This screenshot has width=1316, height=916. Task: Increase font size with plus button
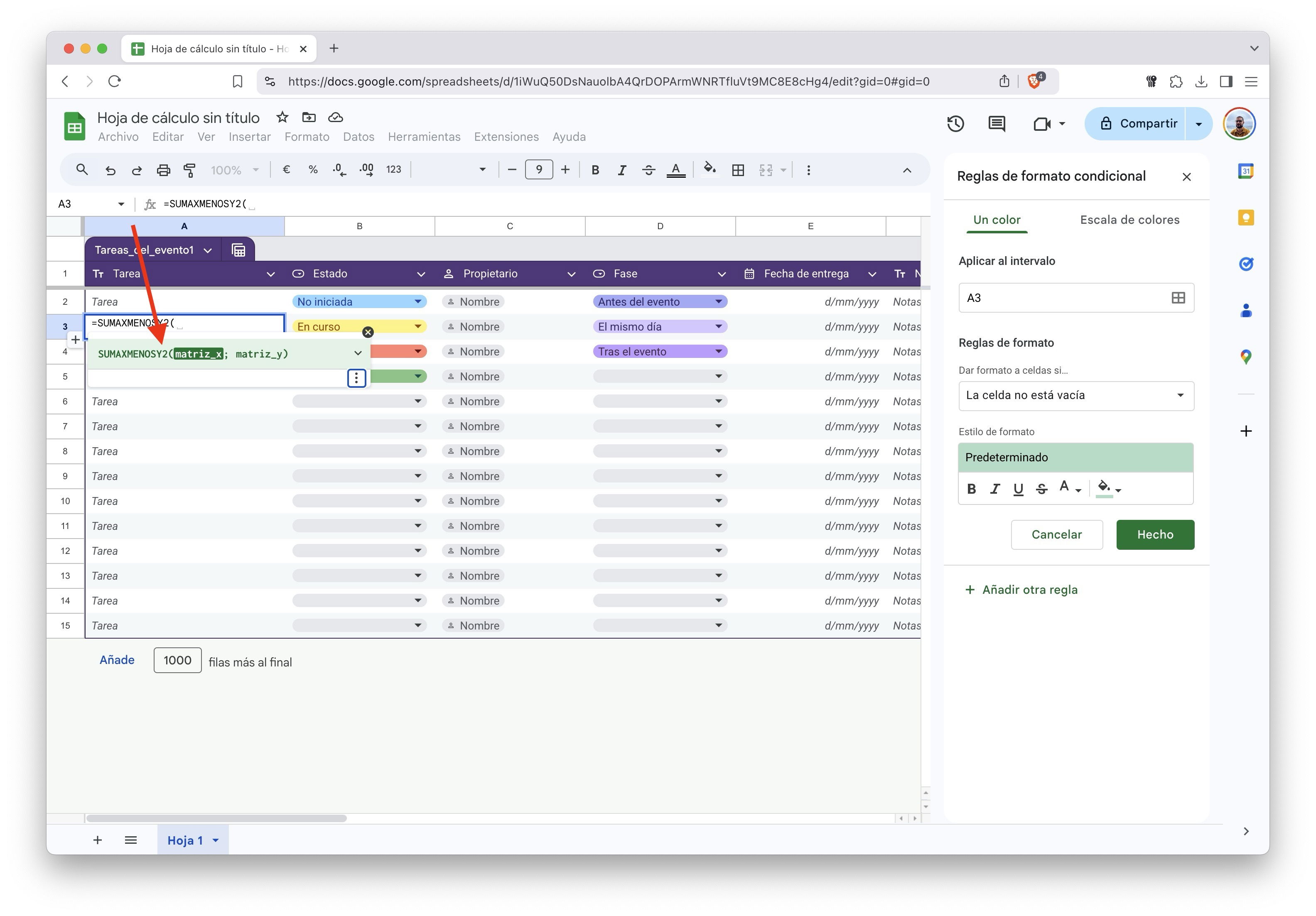pos(565,169)
